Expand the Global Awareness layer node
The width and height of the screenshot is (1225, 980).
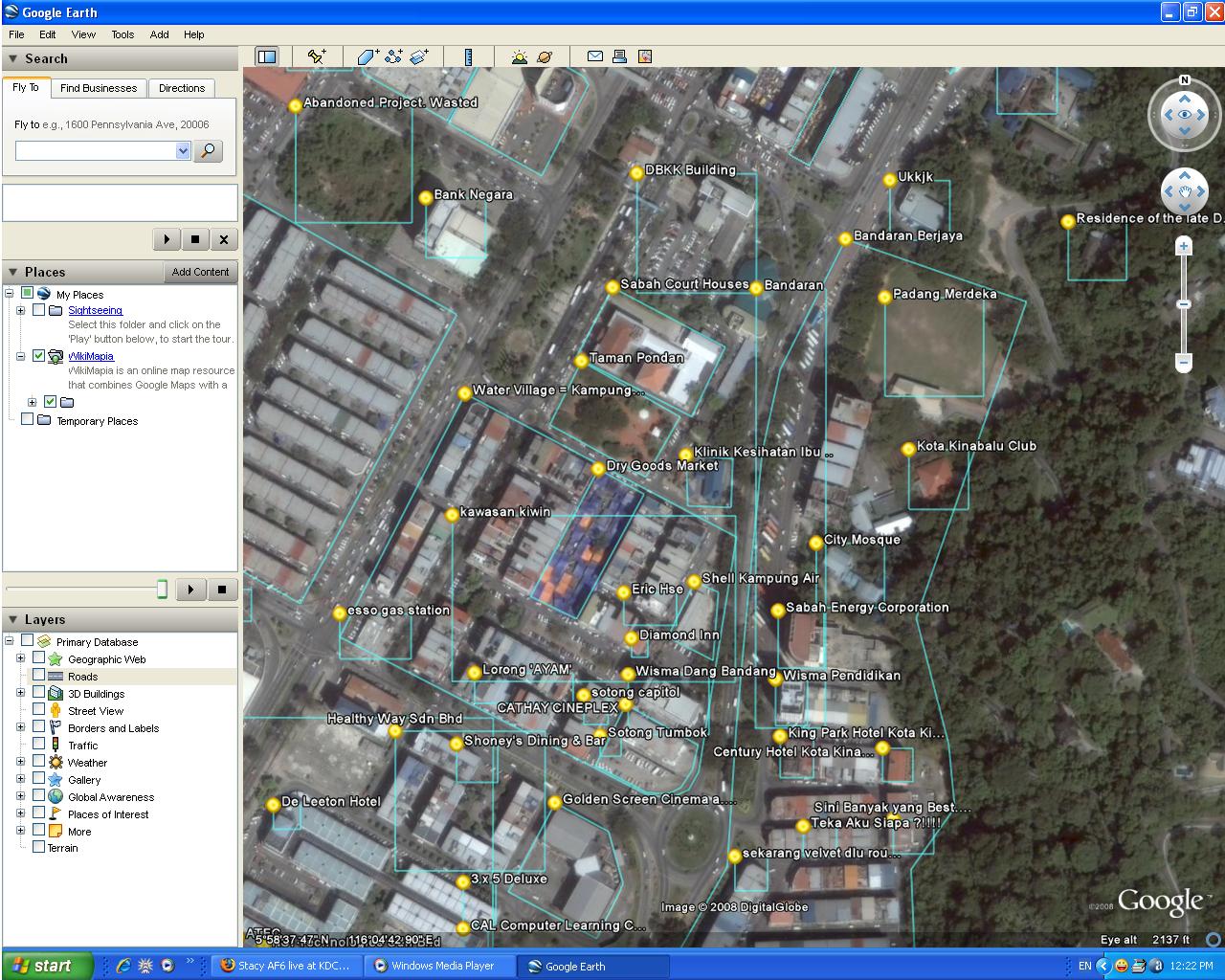(20, 796)
